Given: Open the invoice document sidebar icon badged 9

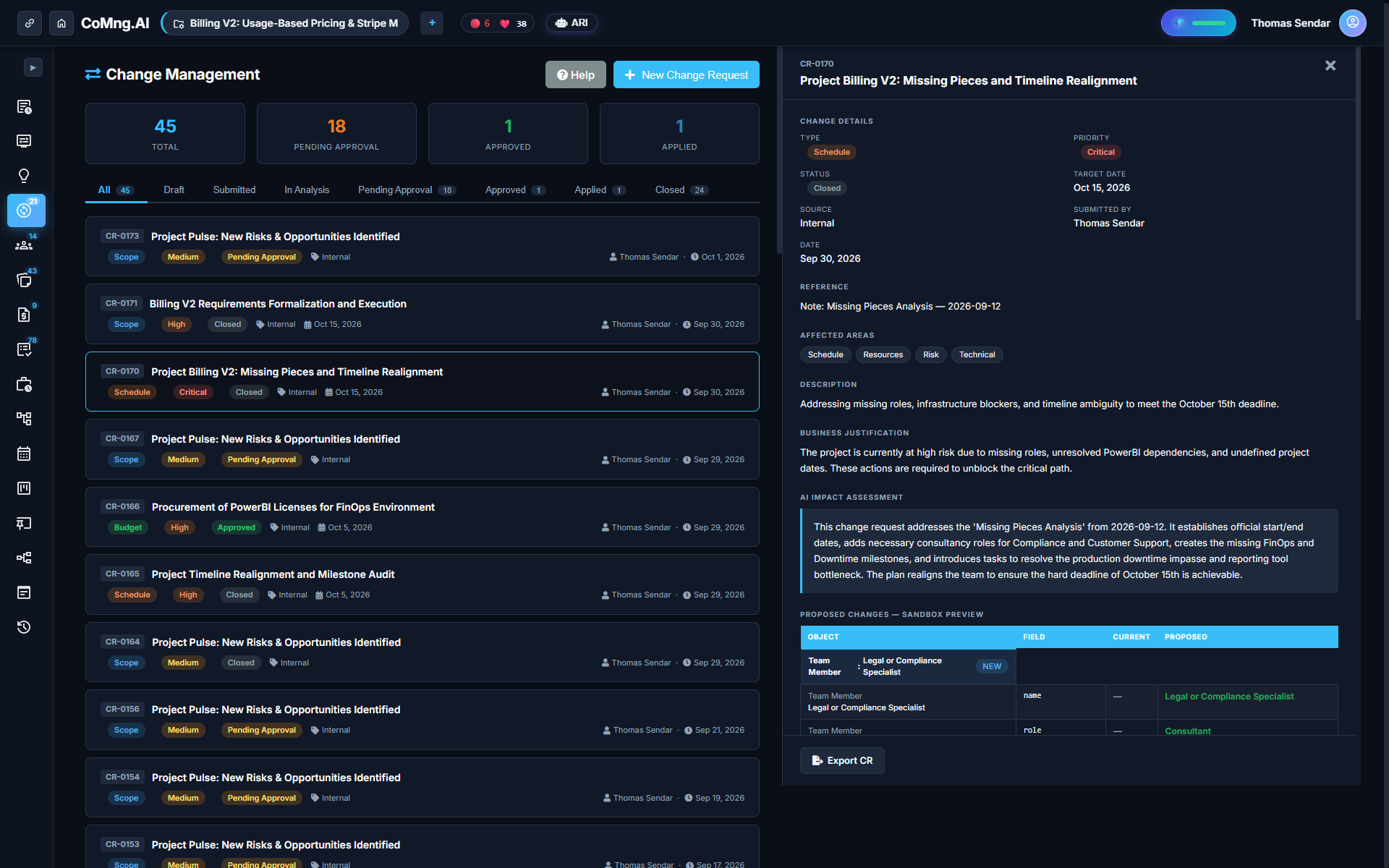Looking at the screenshot, I should [x=24, y=315].
